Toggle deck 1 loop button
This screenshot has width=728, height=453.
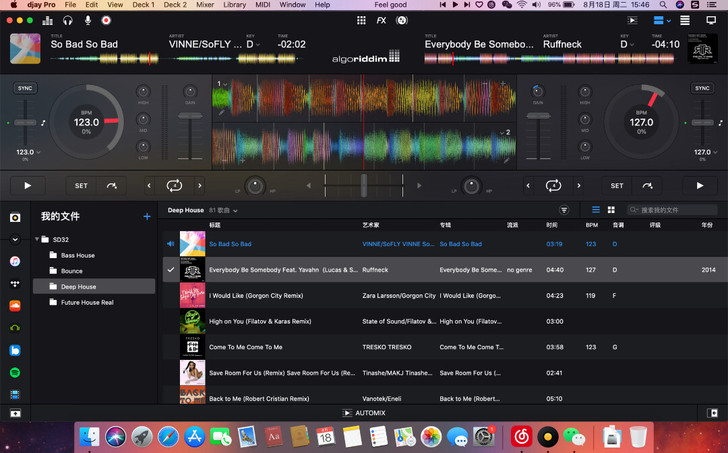pyautogui.click(x=174, y=186)
